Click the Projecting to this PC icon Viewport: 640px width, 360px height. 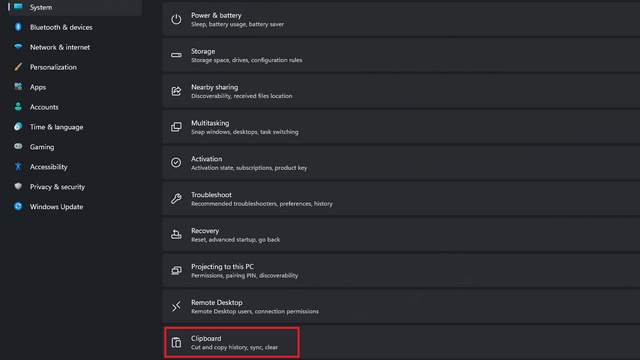pos(176,270)
